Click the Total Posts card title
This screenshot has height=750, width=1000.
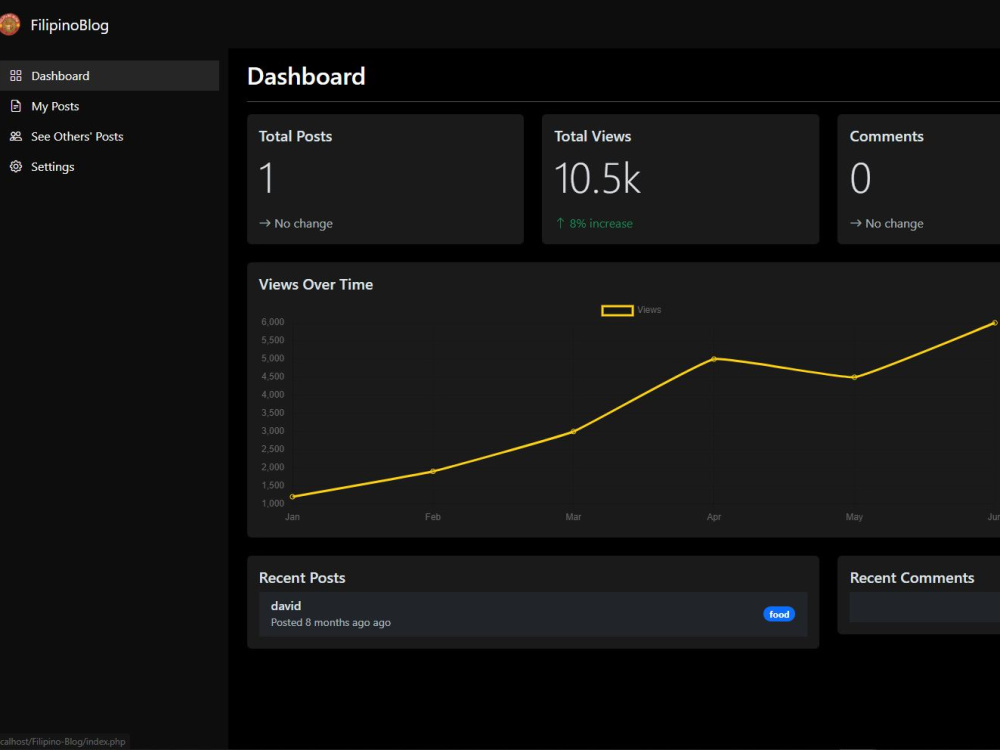(295, 136)
